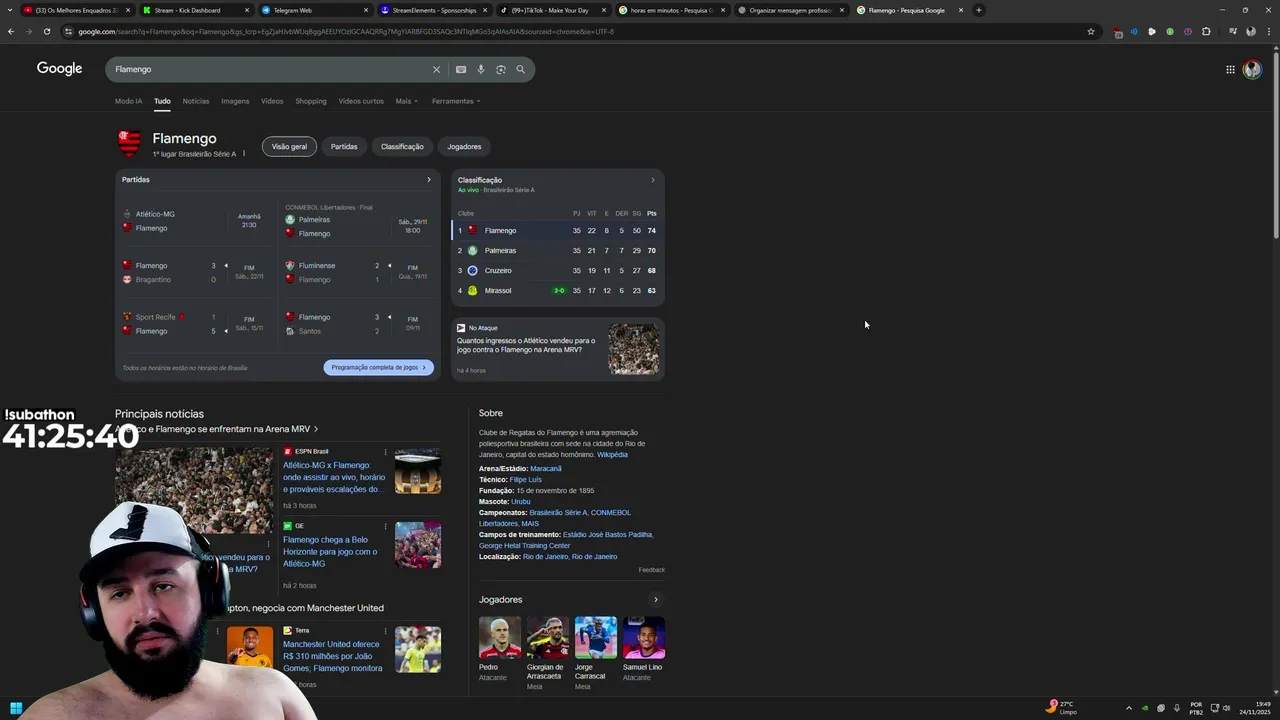
Task: Open taskbar weather widget showing 27°C
Action: 1062,708
